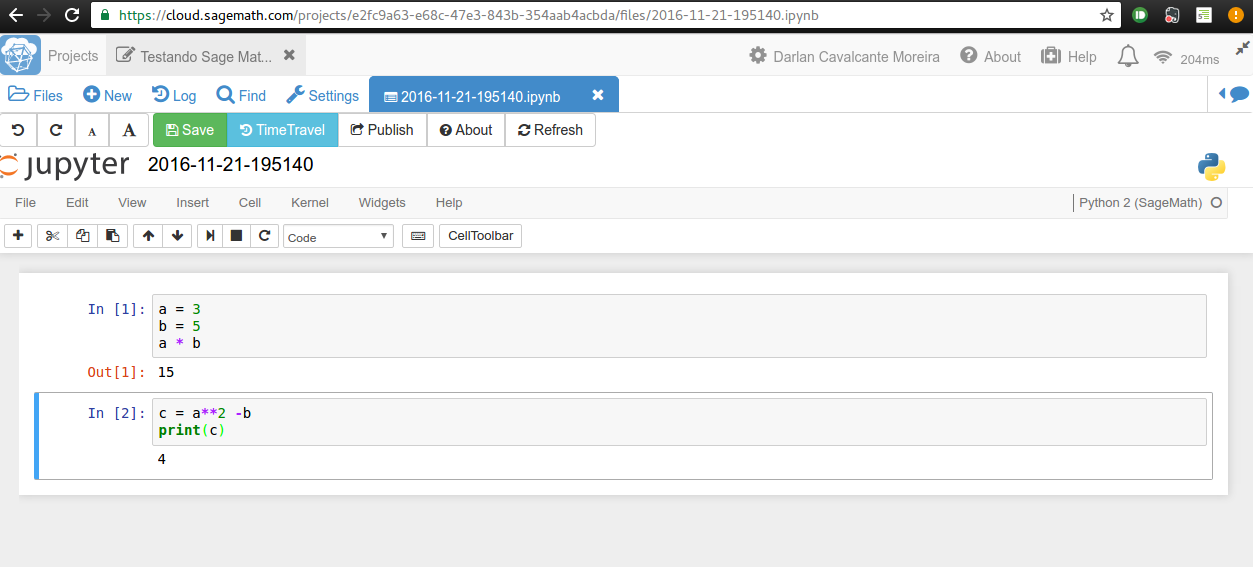The width and height of the screenshot is (1253, 567).
Task: Open the Cell menu
Action: (x=250, y=202)
